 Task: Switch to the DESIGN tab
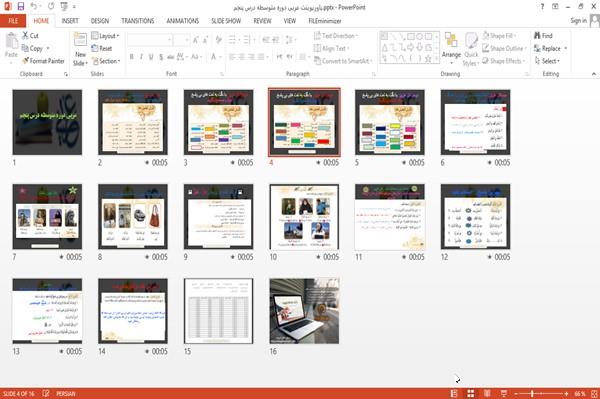tap(99, 21)
